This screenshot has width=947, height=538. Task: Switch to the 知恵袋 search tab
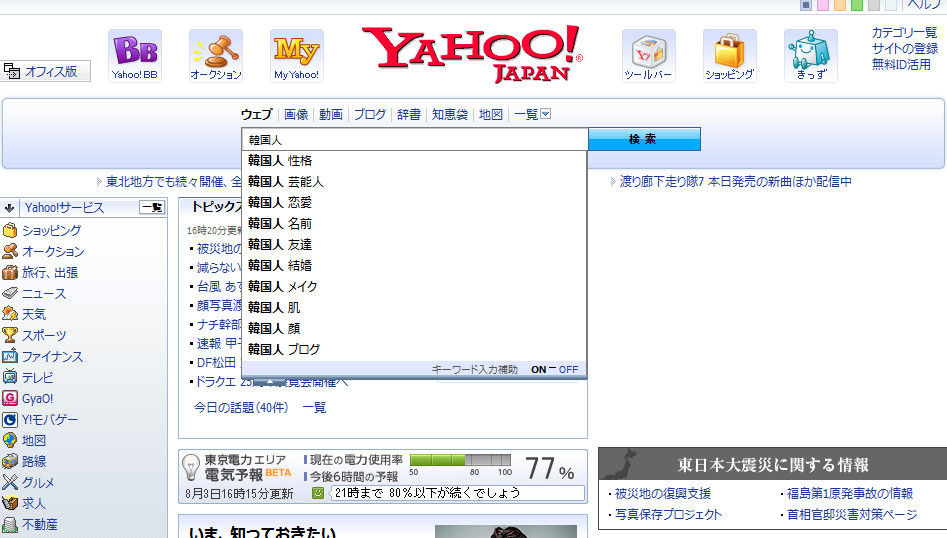(x=450, y=114)
